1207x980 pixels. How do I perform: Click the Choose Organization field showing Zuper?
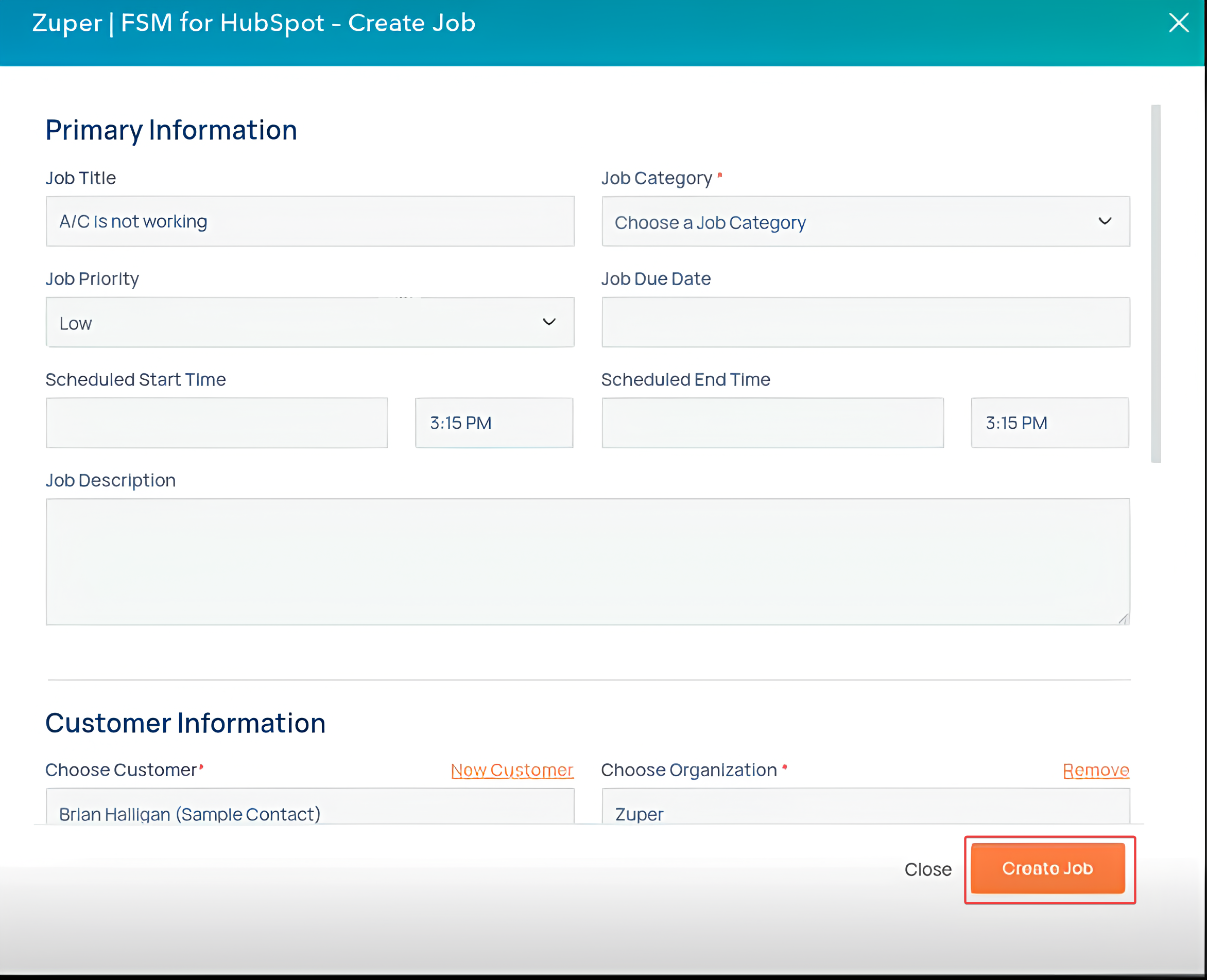tap(865, 807)
